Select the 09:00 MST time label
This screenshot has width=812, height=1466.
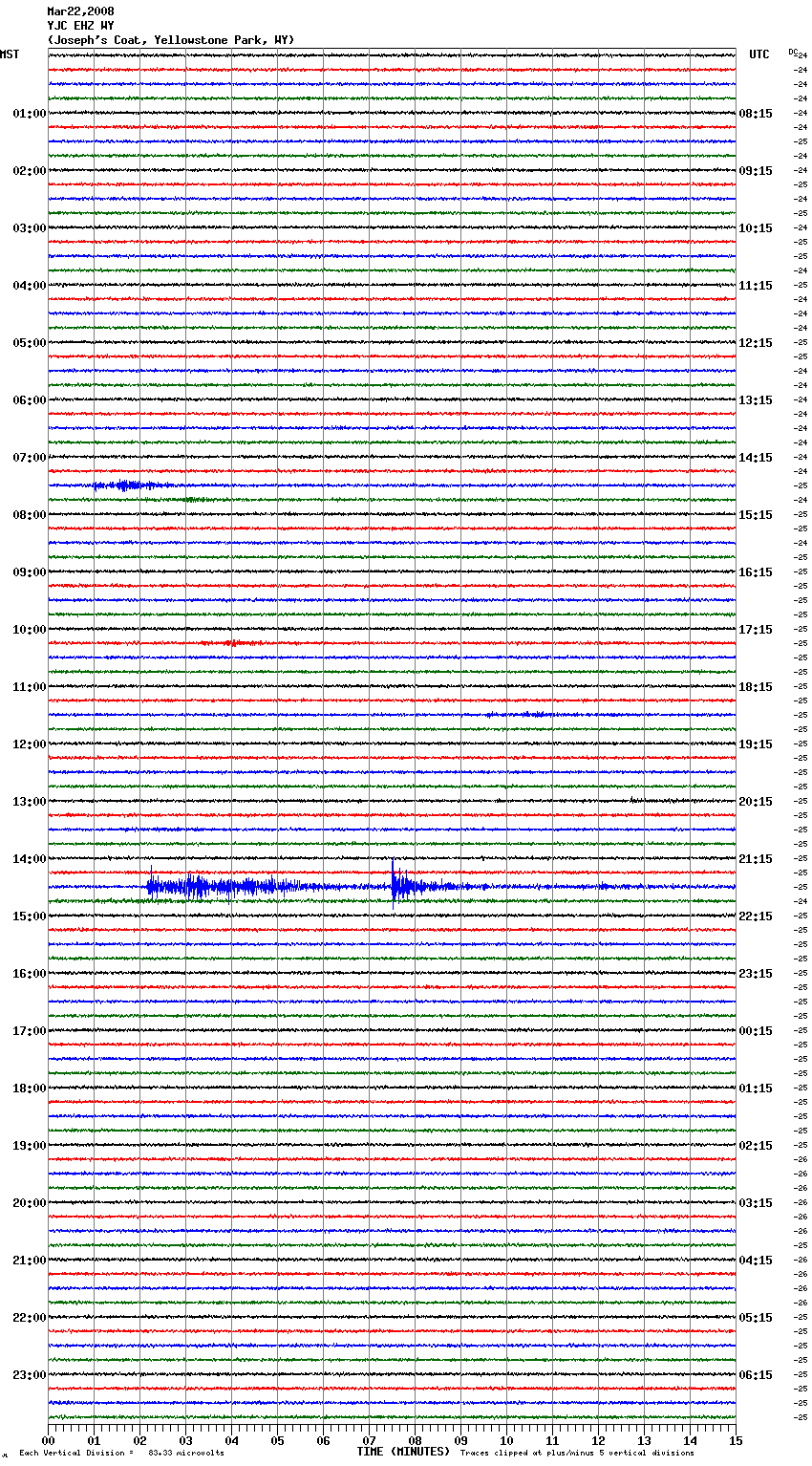[x=30, y=572]
